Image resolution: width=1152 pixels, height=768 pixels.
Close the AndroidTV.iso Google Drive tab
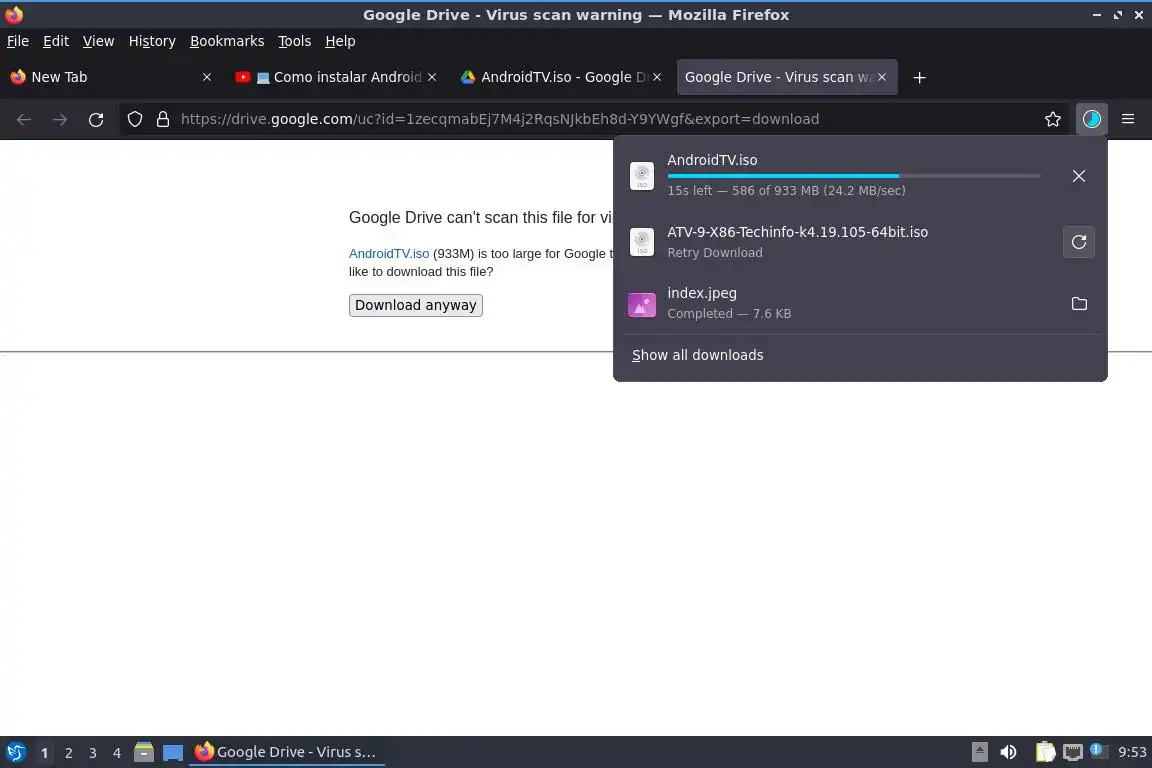[657, 77]
